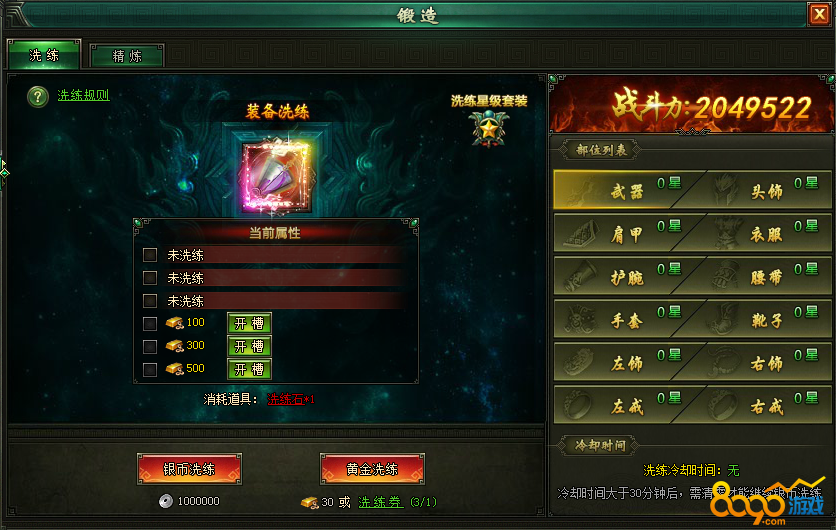Choose the 衣服 clothing slot
Viewport: 836px width, 530px height.
[762, 234]
